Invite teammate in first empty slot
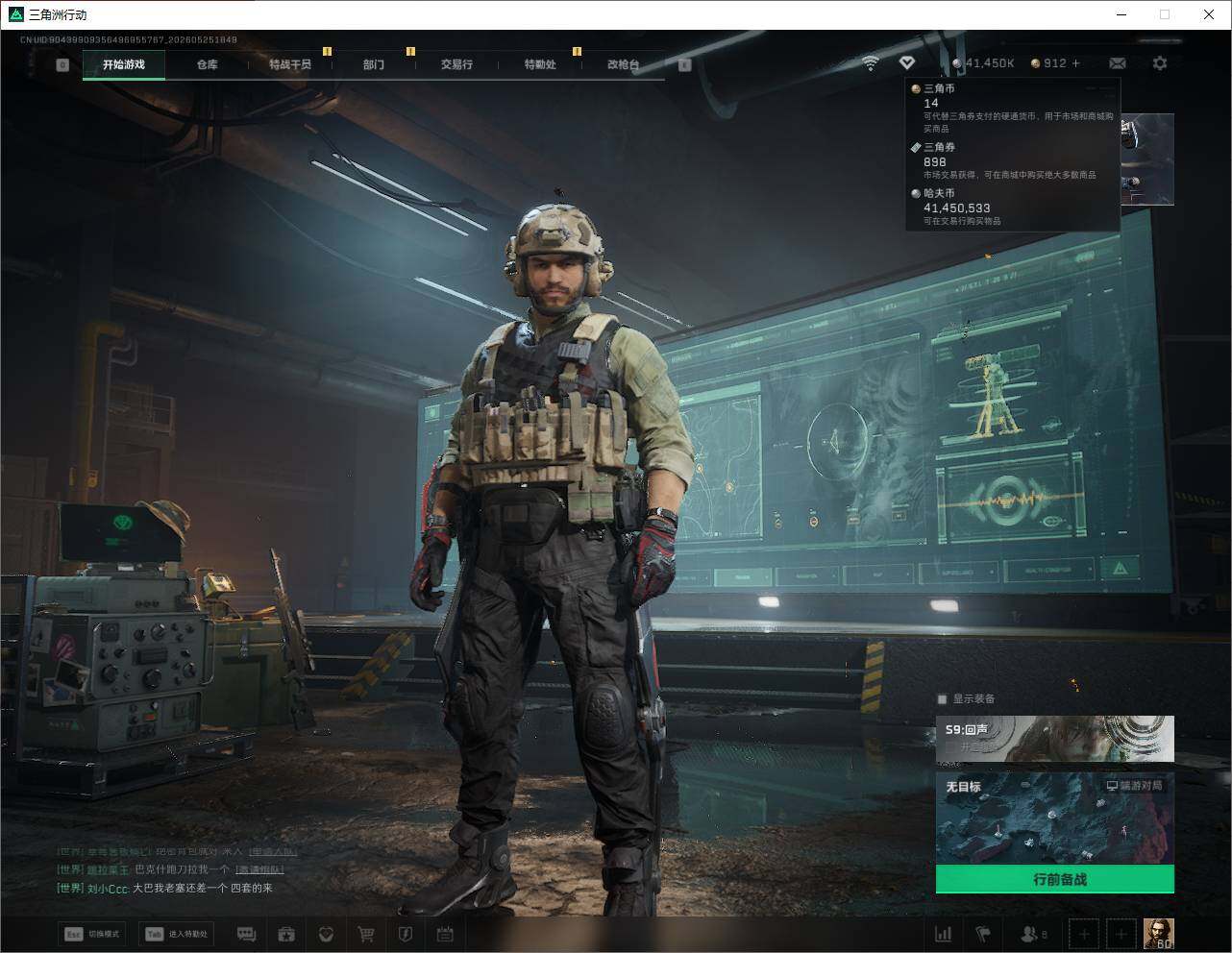1232x953 pixels. click(x=1084, y=934)
